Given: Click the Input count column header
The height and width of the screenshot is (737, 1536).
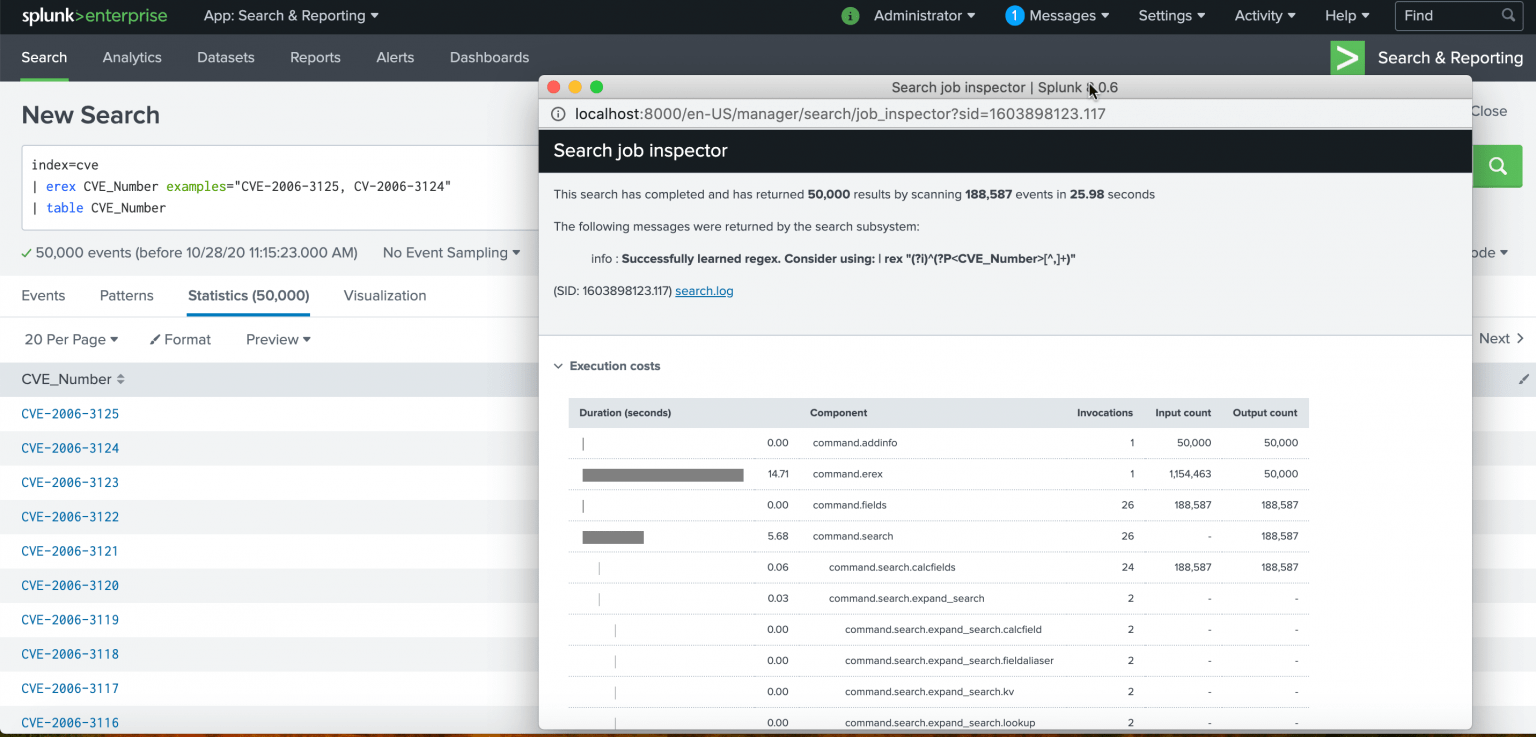Looking at the screenshot, I should pos(1183,413).
